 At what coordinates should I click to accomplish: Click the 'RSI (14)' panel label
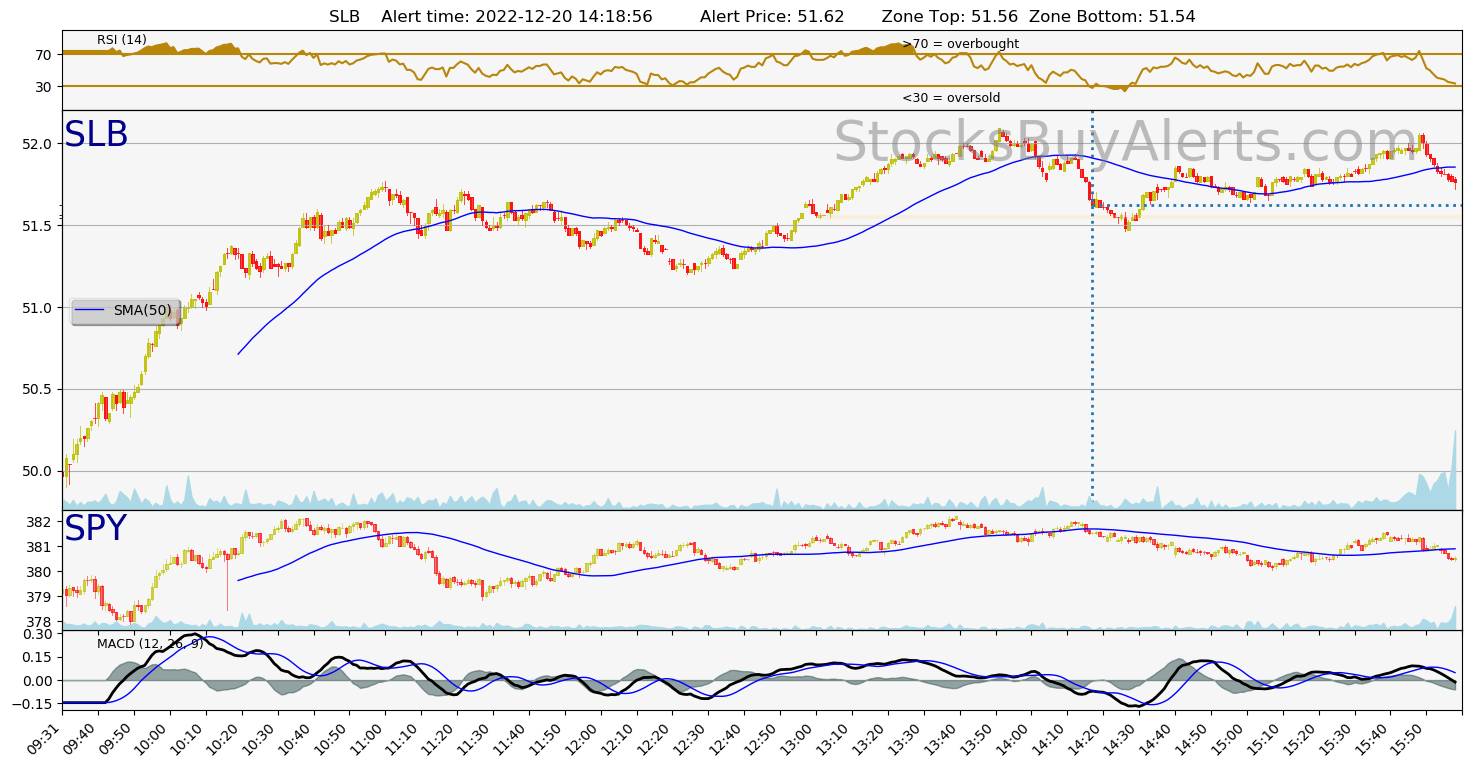[122, 40]
